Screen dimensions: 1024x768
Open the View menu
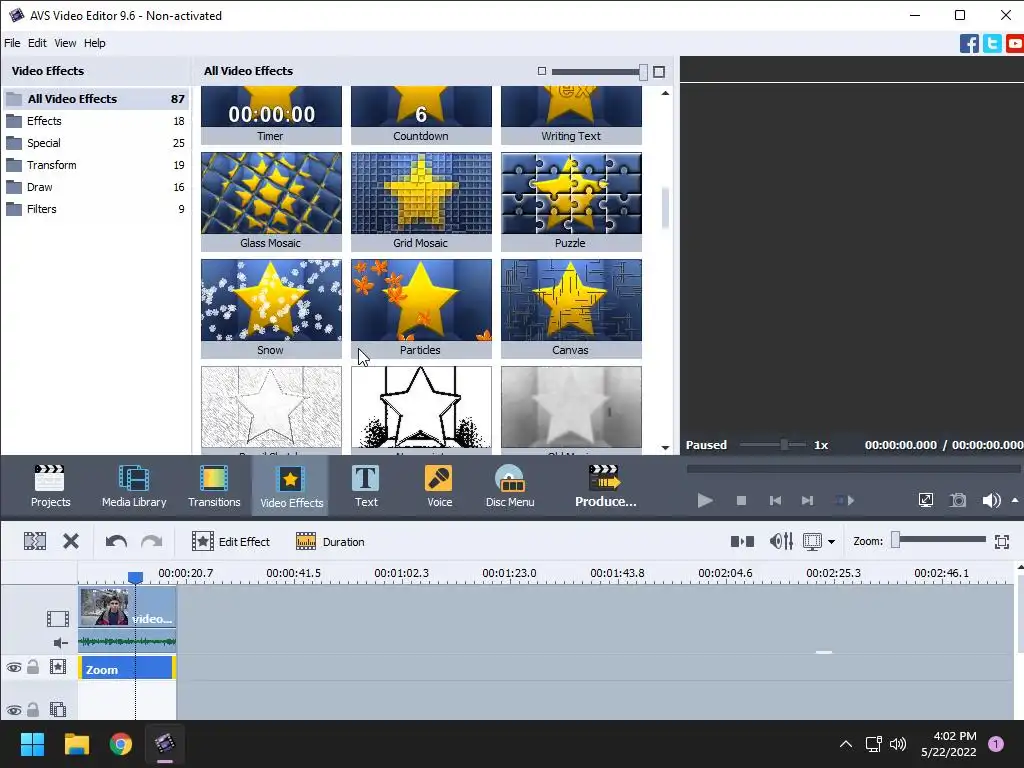[x=65, y=43]
